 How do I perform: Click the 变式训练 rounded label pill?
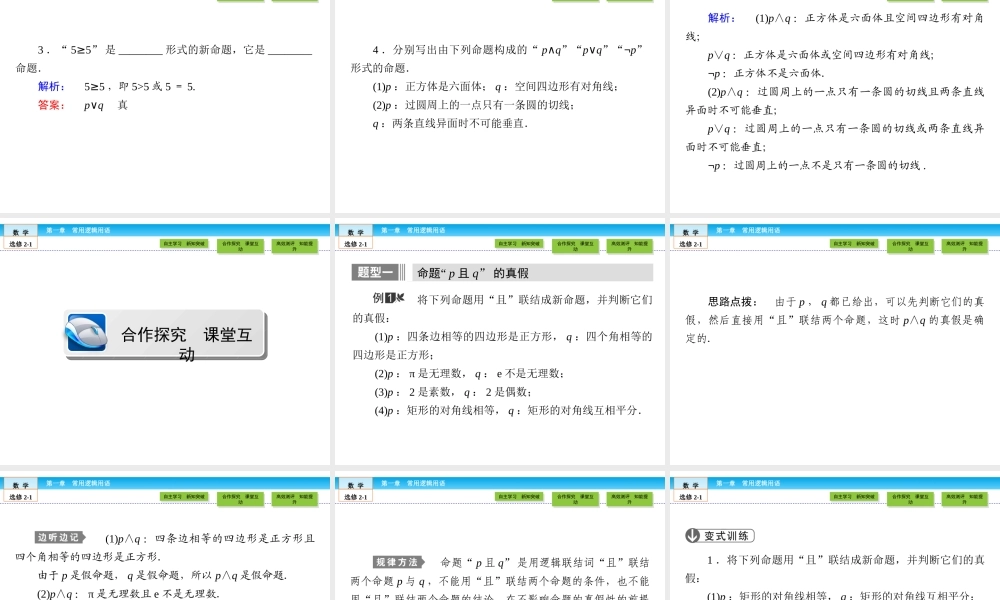click(x=728, y=535)
